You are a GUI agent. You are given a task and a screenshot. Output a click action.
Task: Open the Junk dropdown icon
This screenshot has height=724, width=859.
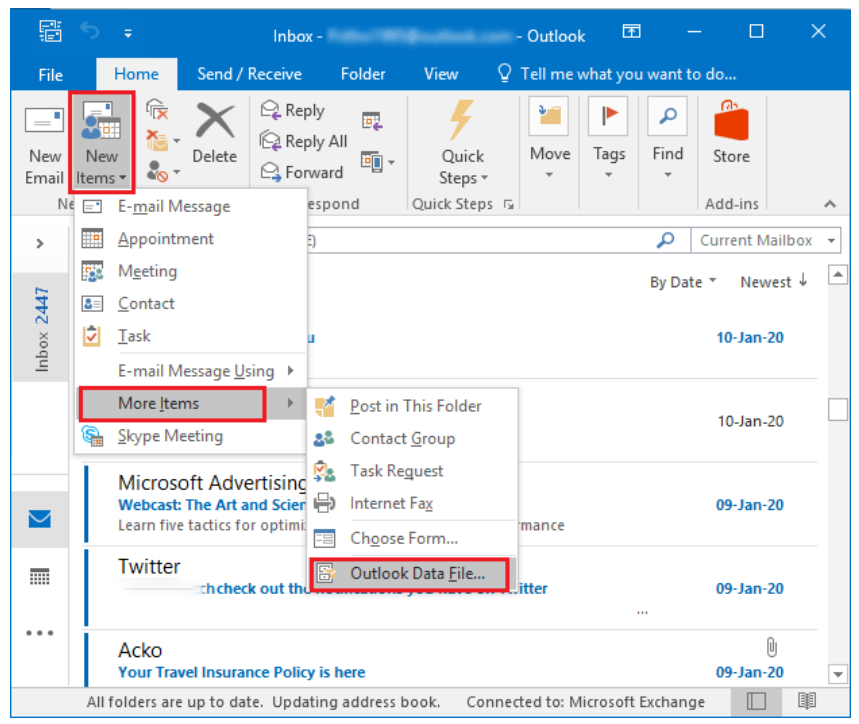163,172
